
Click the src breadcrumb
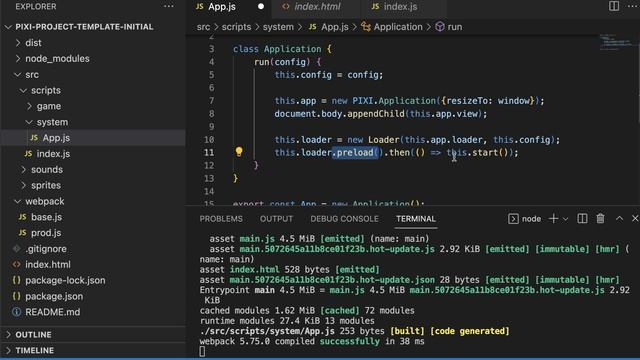203,27
